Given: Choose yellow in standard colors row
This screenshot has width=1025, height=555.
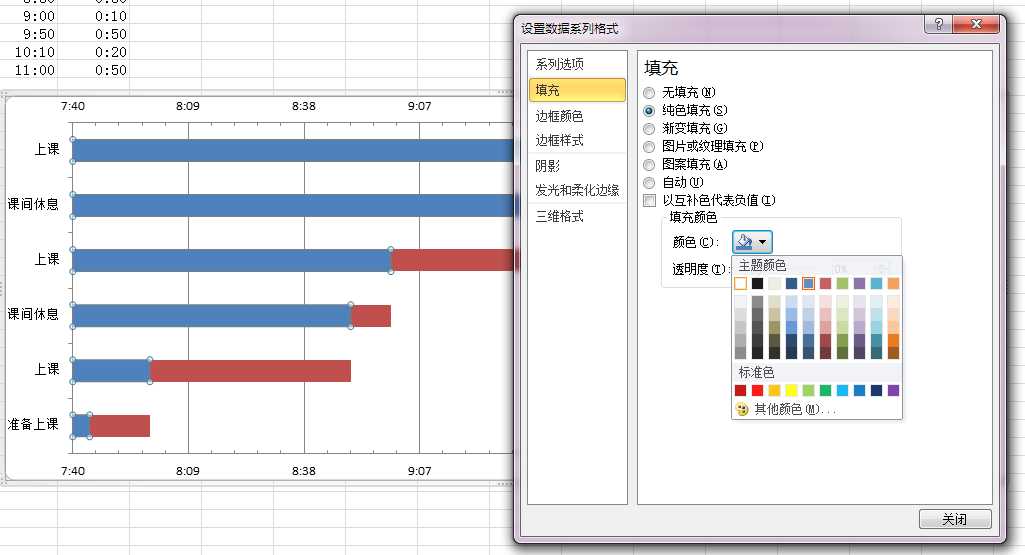Looking at the screenshot, I should [792, 390].
